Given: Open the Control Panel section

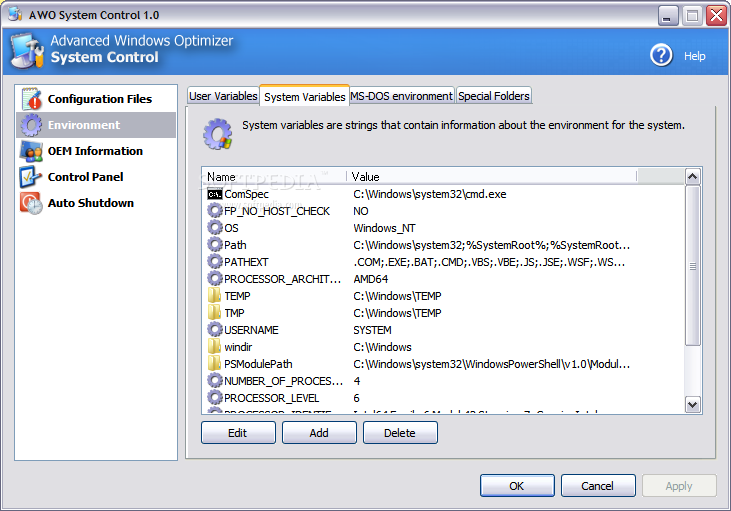Looking at the screenshot, I should (x=96, y=177).
